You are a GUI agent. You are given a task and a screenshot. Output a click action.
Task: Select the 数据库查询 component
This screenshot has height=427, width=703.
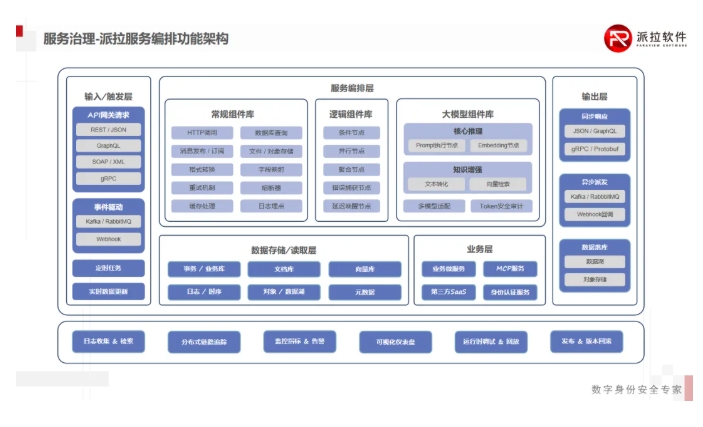click(271, 133)
